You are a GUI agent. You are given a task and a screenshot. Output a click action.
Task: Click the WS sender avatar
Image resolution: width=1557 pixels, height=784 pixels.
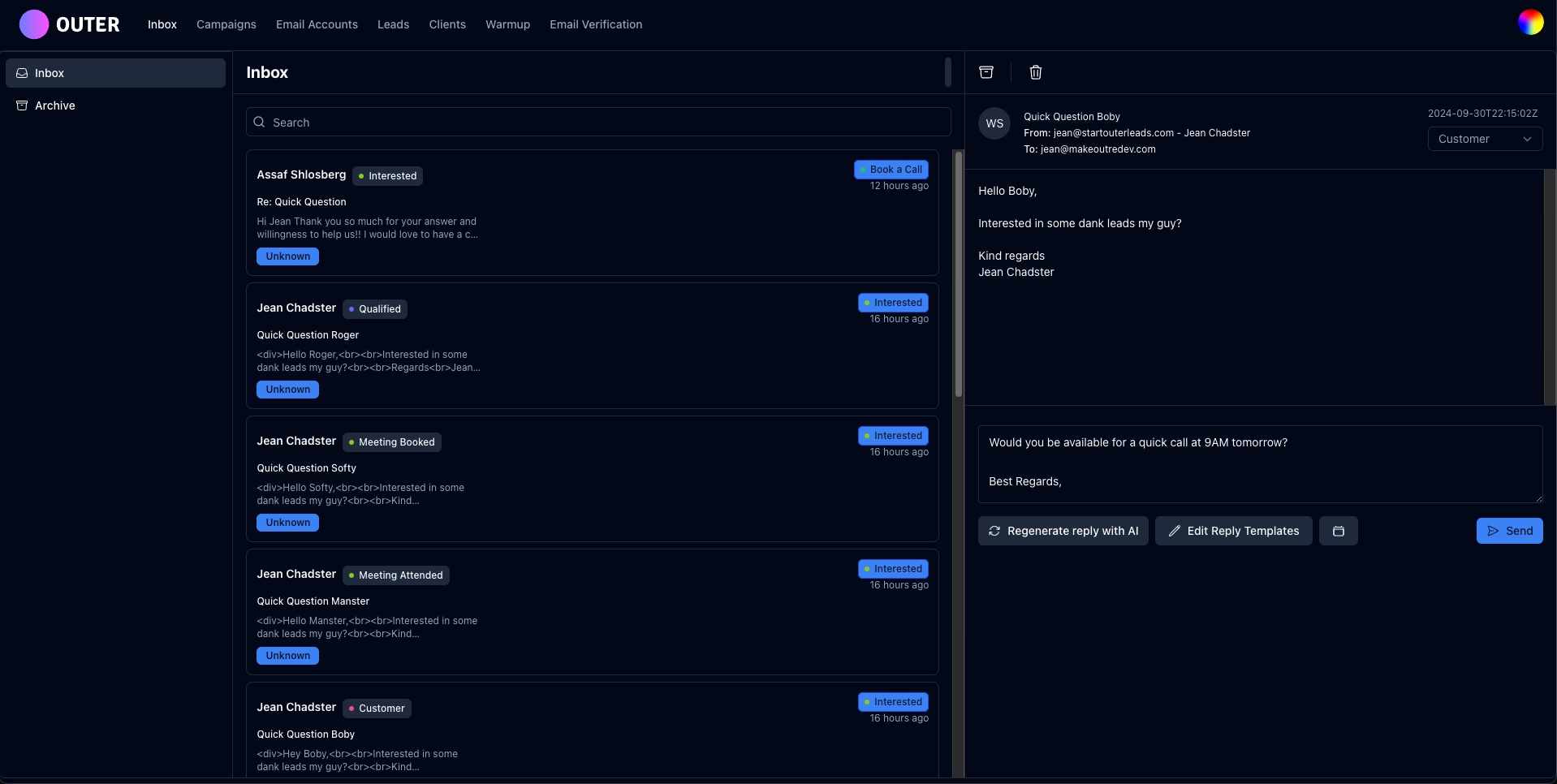[994, 124]
